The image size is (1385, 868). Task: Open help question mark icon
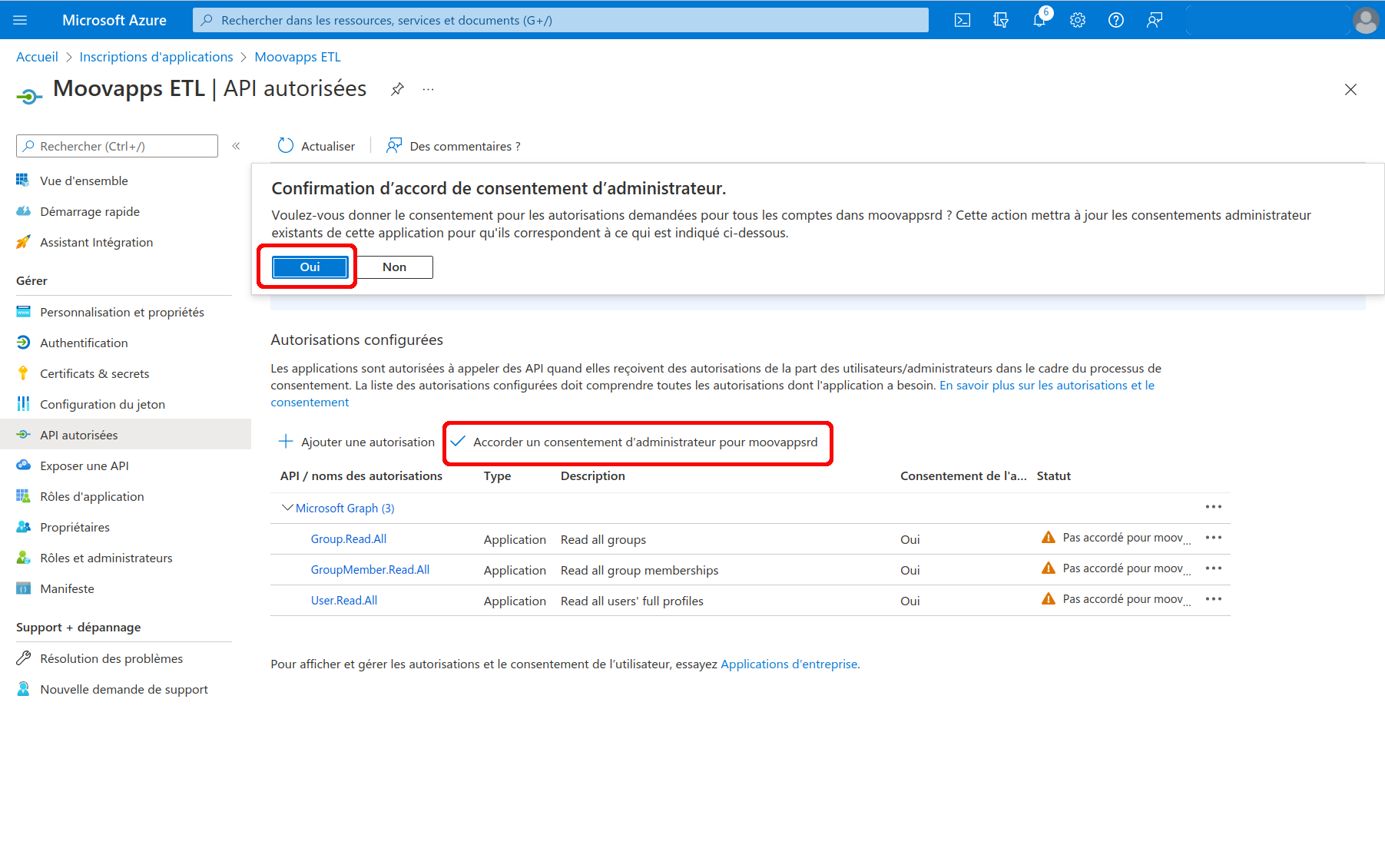pos(1116,20)
